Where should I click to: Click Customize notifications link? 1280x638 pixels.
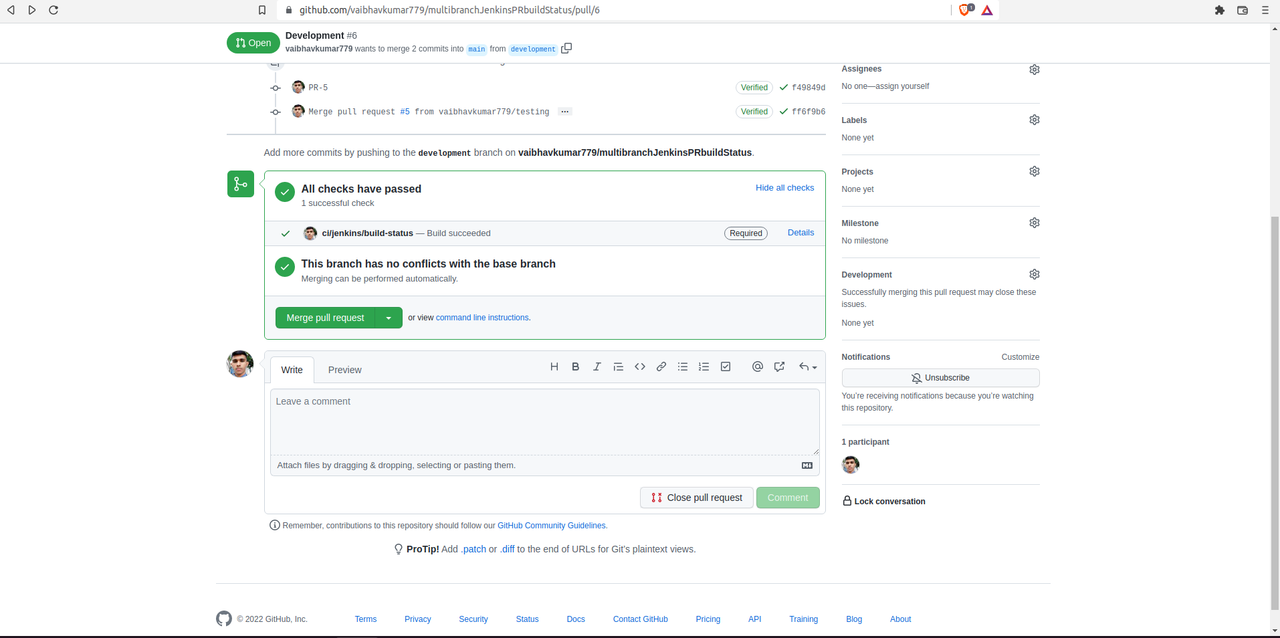(x=1020, y=357)
